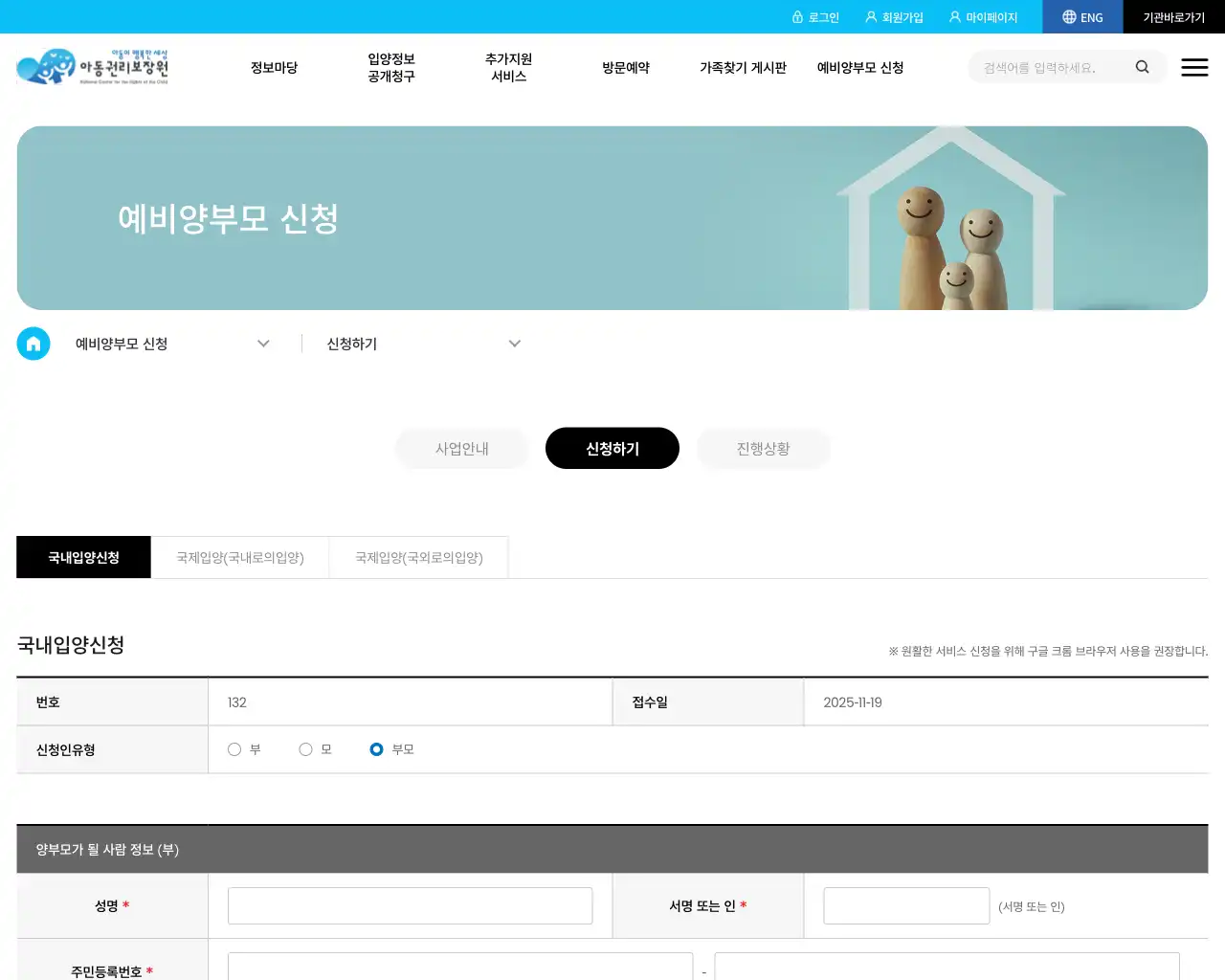The height and width of the screenshot is (980, 1225).
Task: Select the 모 radio button
Action: (305, 749)
